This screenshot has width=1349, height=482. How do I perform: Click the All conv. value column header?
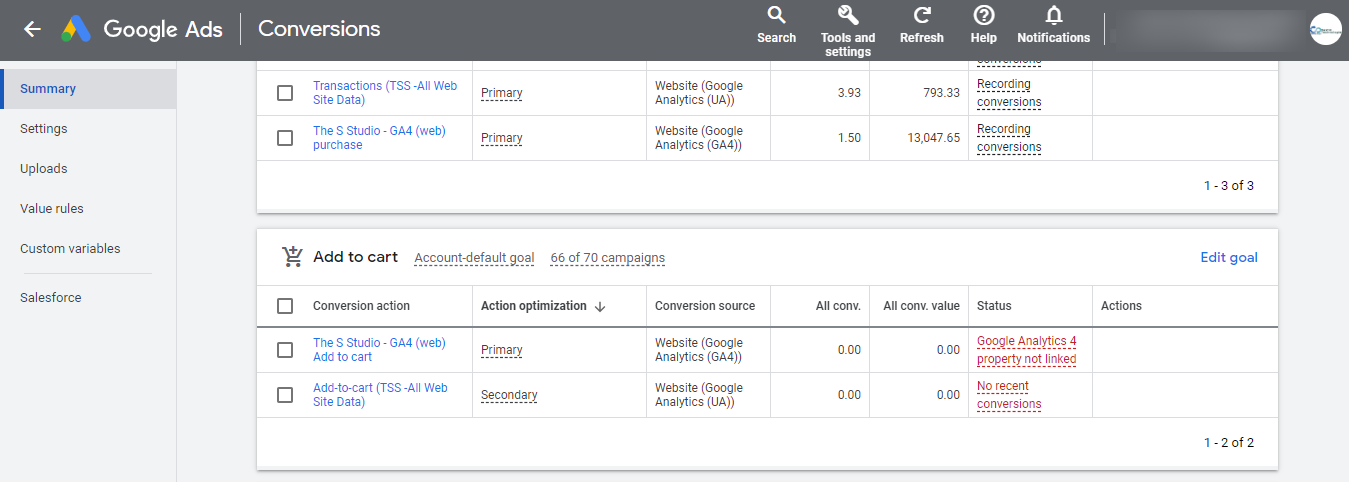(x=922, y=306)
